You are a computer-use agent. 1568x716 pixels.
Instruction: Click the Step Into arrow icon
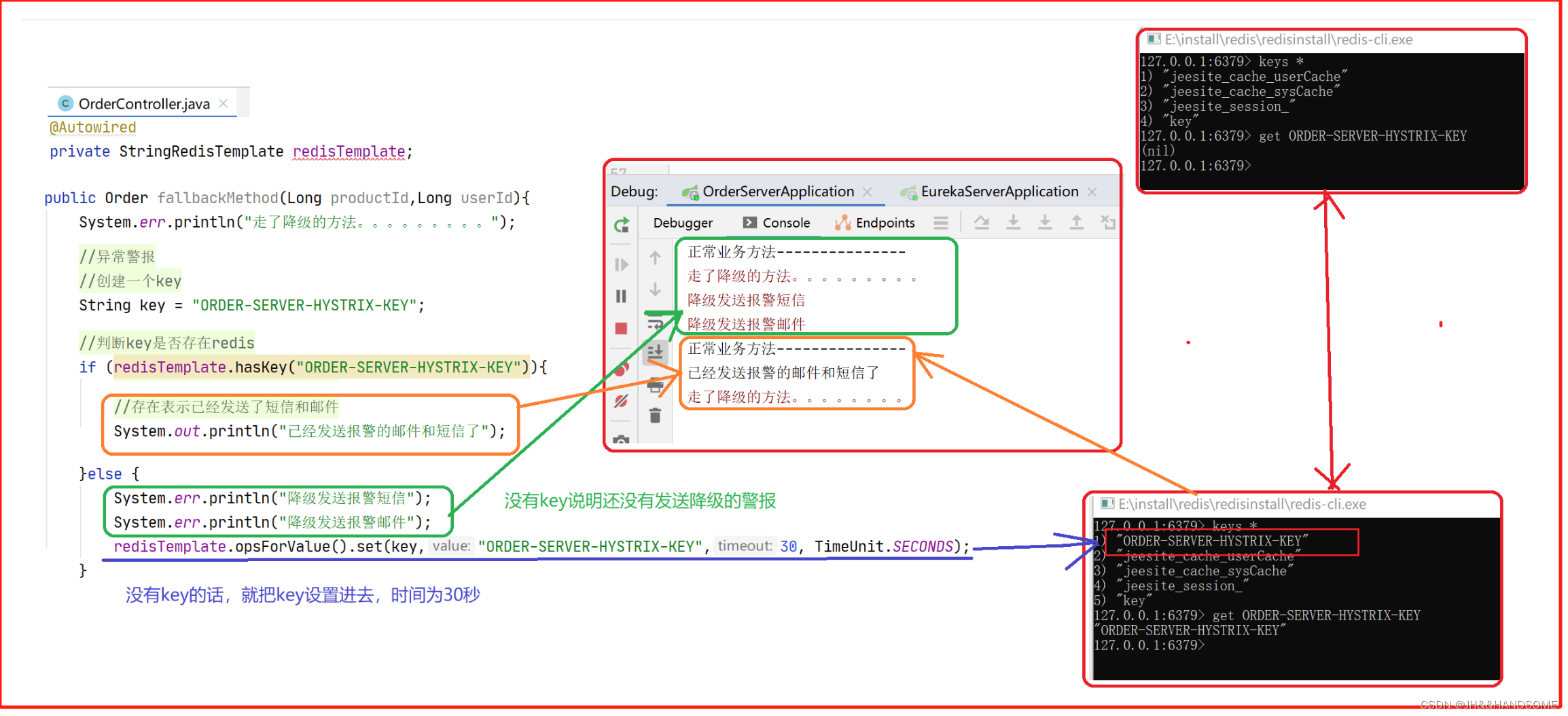coord(1046,223)
